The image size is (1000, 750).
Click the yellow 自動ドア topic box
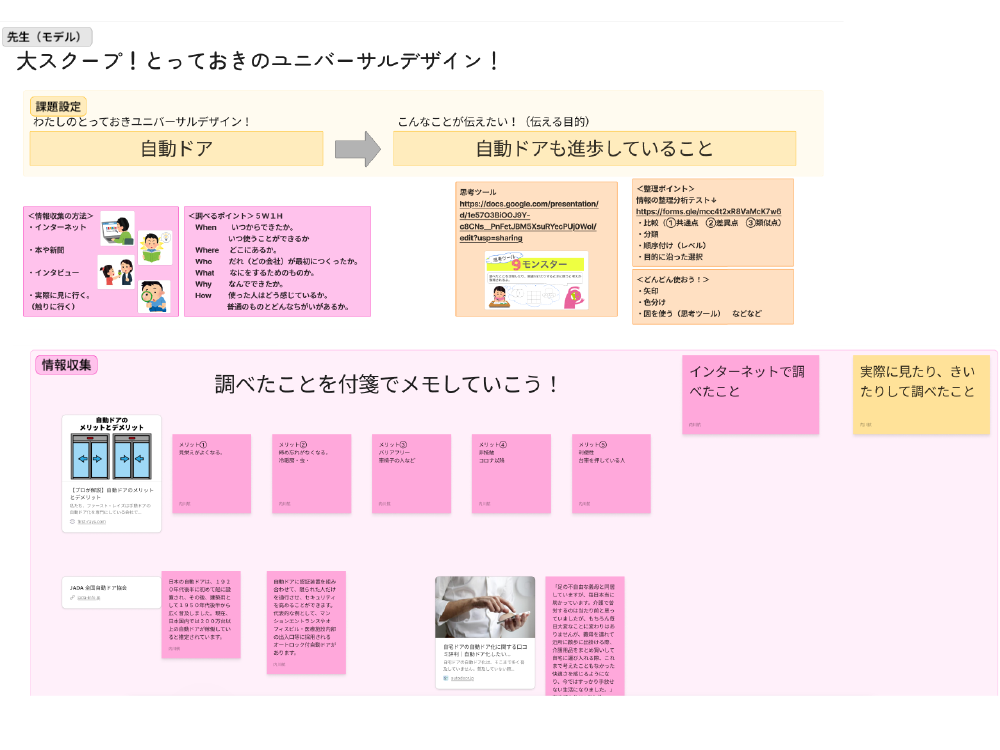tap(176, 149)
